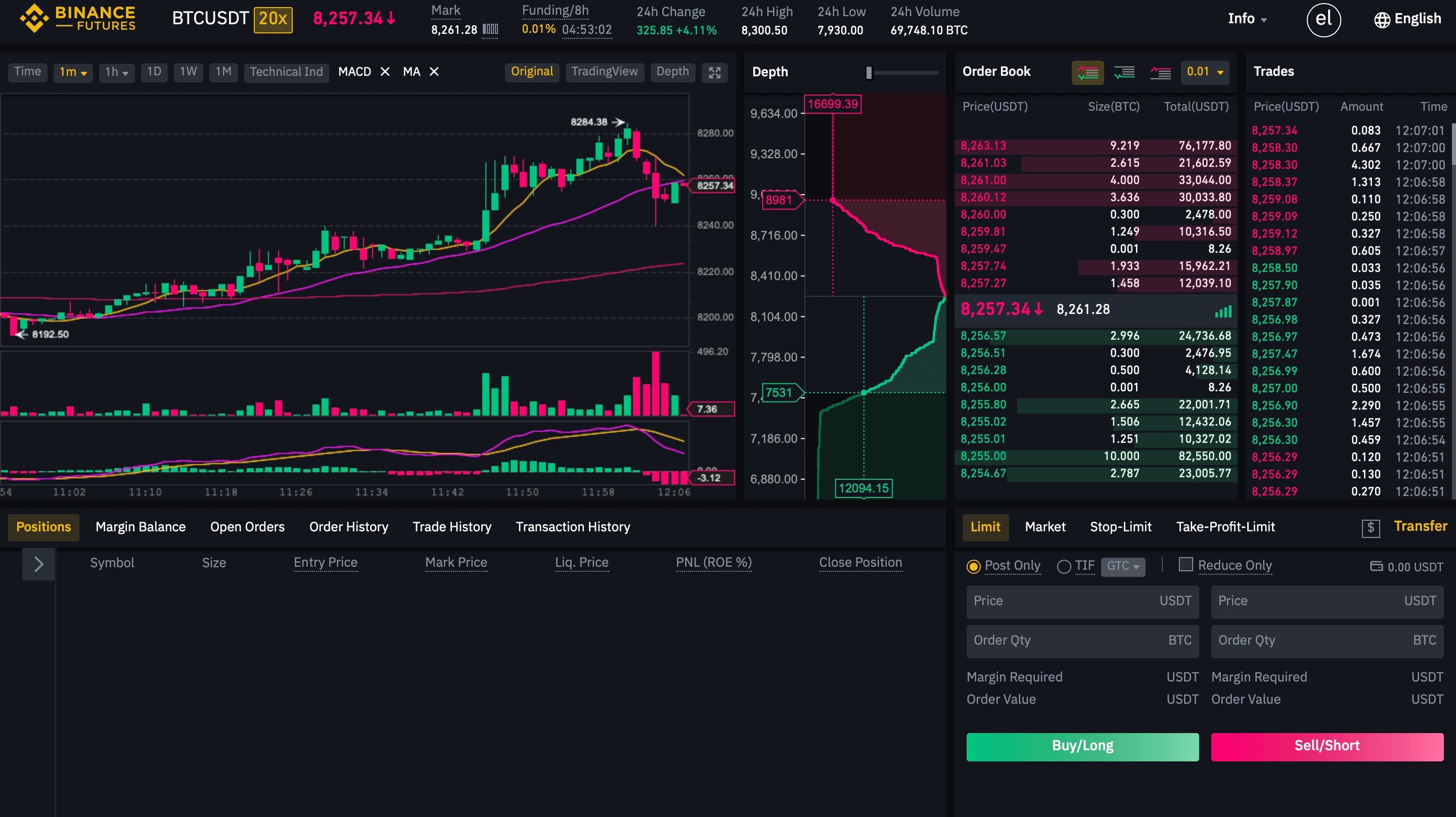The width and height of the screenshot is (1456, 817).
Task: Switch chart to 1M interval
Action: (x=223, y=72)
